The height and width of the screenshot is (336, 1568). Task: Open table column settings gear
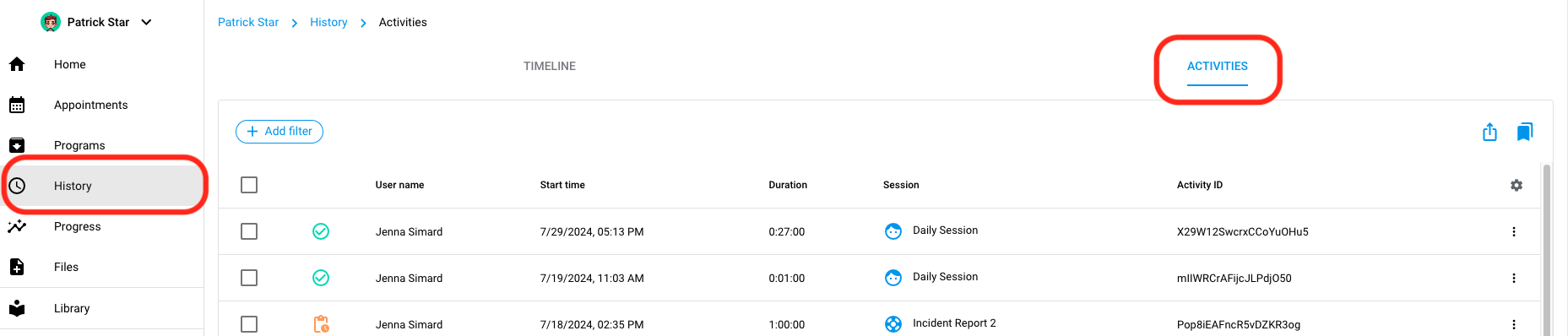point(1516,185)
